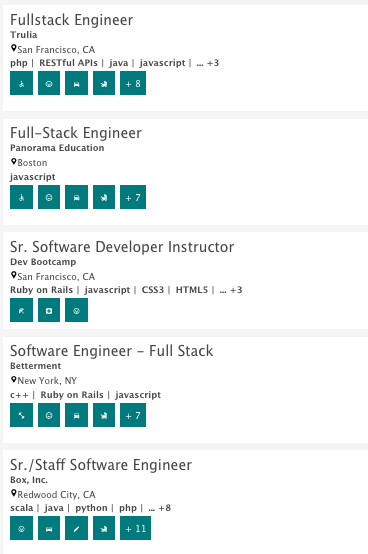Screen dimensions: 368x554
Task: Click the Sr./Staff Software Engineer title
Action: click(x=101, y=465)
